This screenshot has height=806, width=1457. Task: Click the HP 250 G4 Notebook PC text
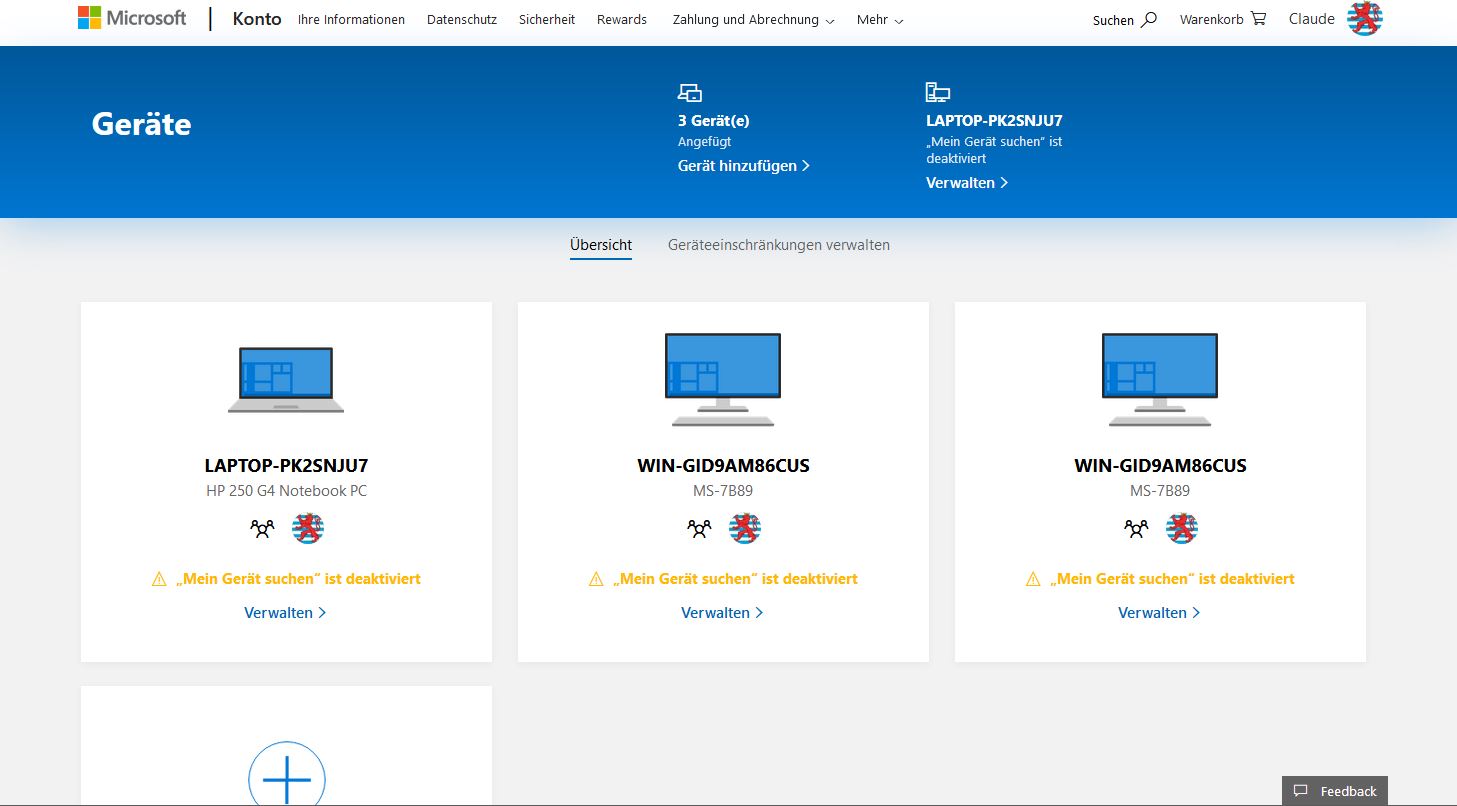[x=286, y=491]
